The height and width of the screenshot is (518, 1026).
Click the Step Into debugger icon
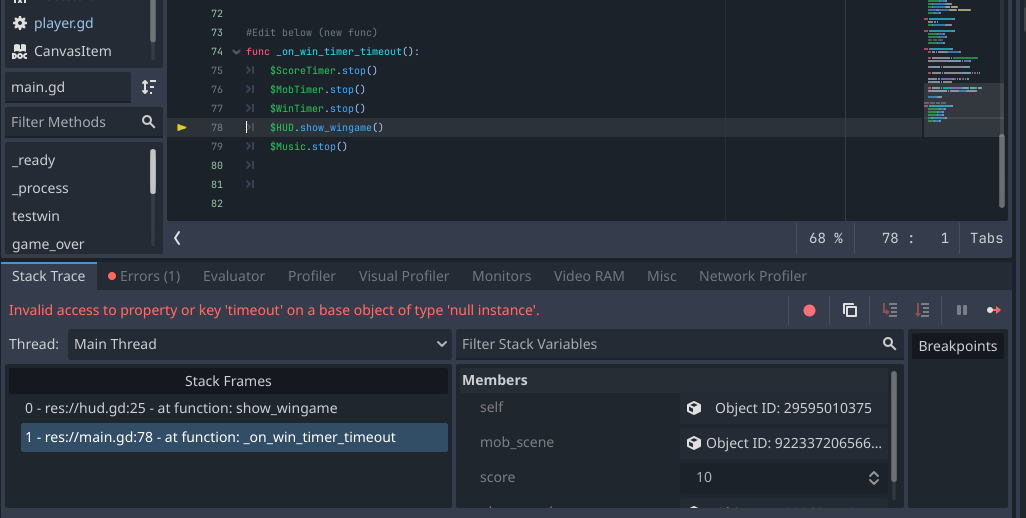(889, 310)
